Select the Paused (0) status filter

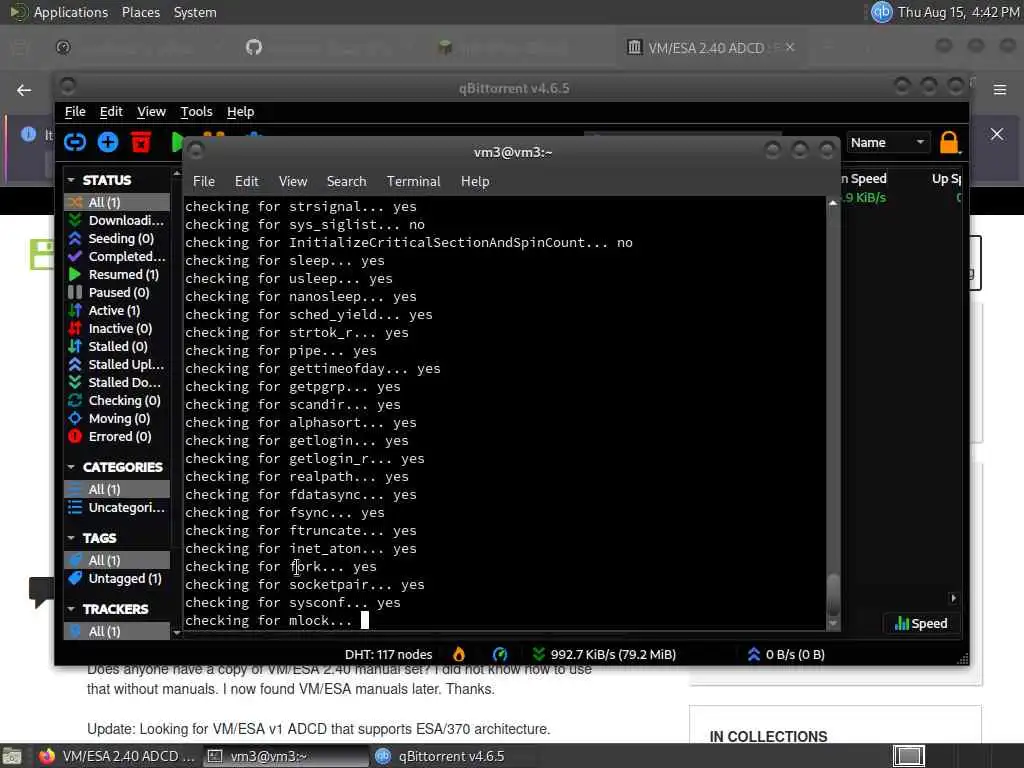117,293
